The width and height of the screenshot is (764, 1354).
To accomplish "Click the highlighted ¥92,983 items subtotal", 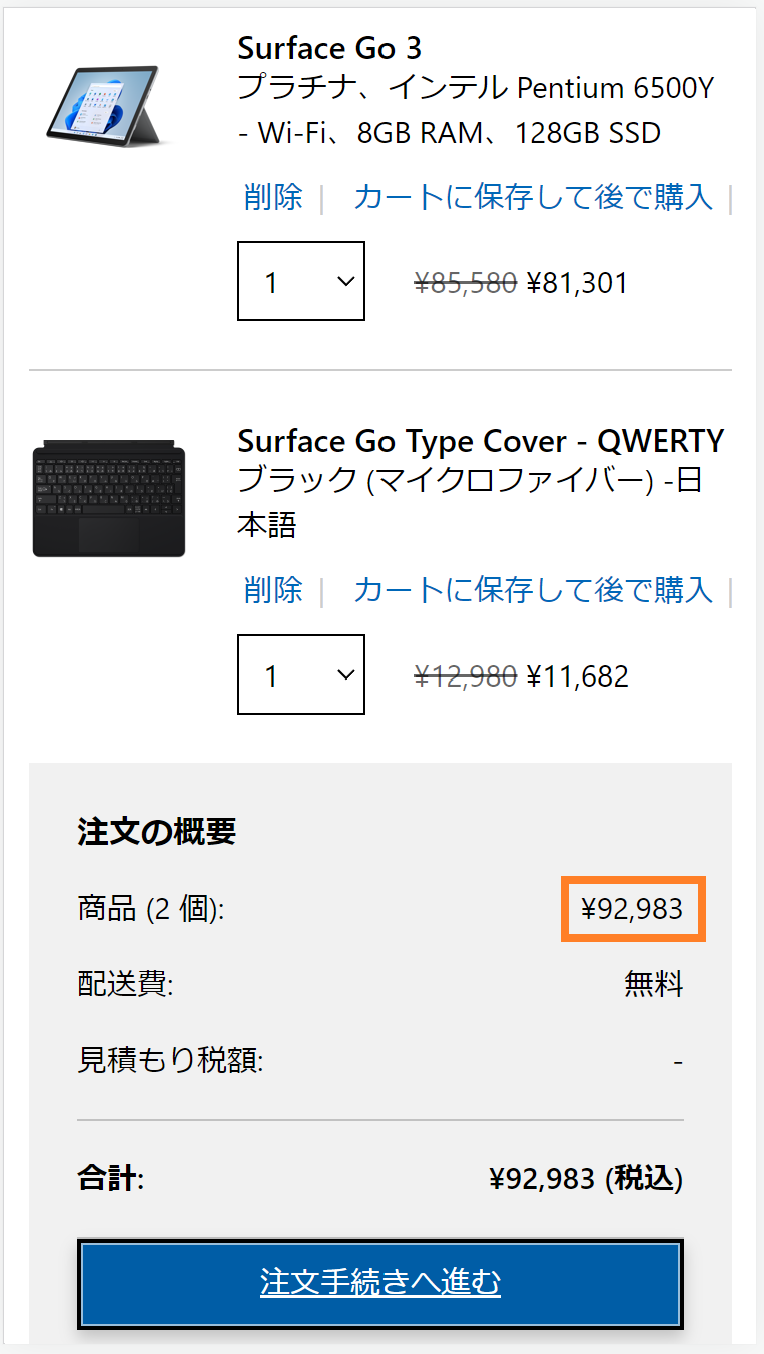I will pyautogui.click(x=632, y=909).
